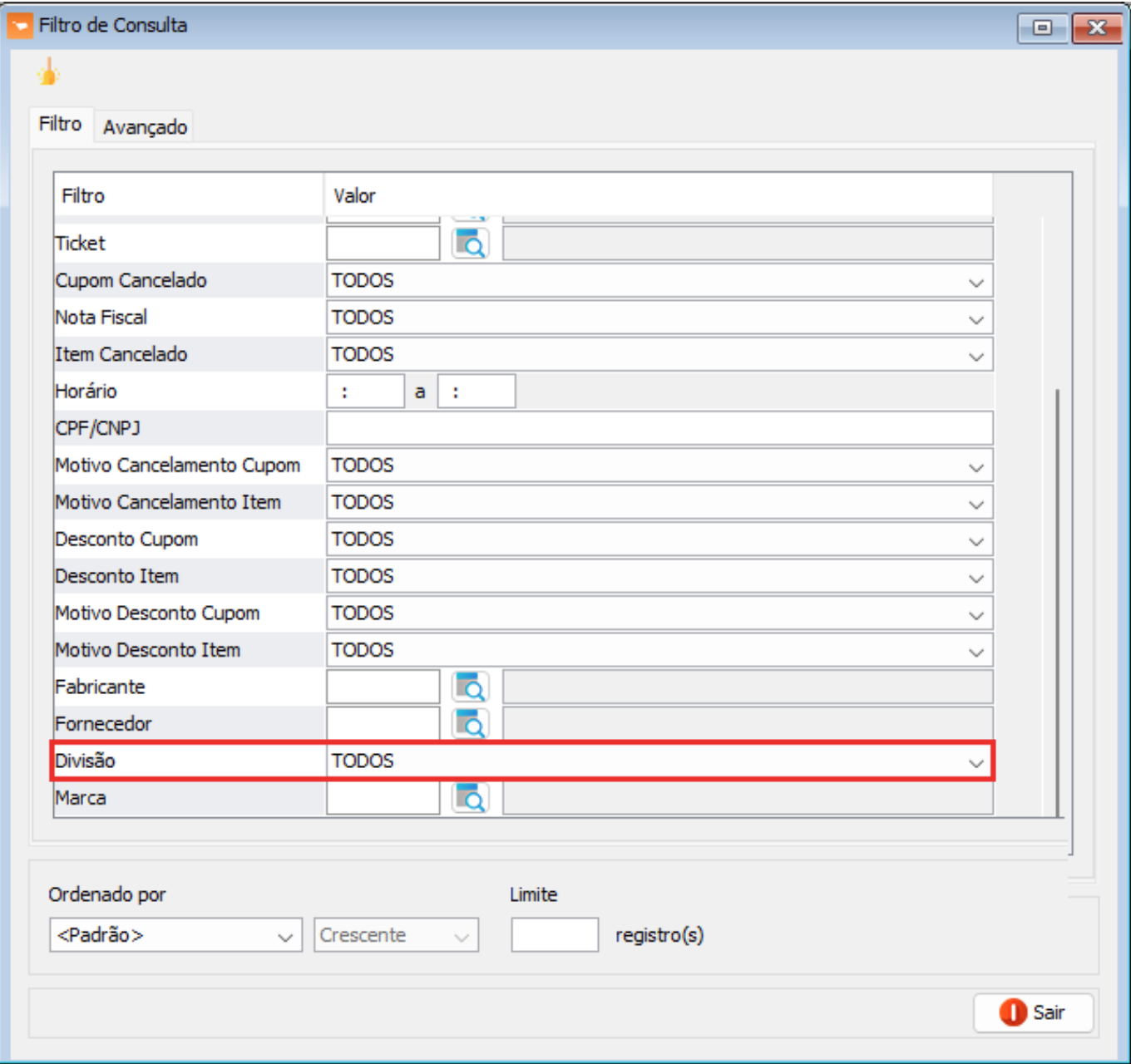Click the filter list vertical scrollbar
The image size is (1131, 1064).
(1057, 598)
